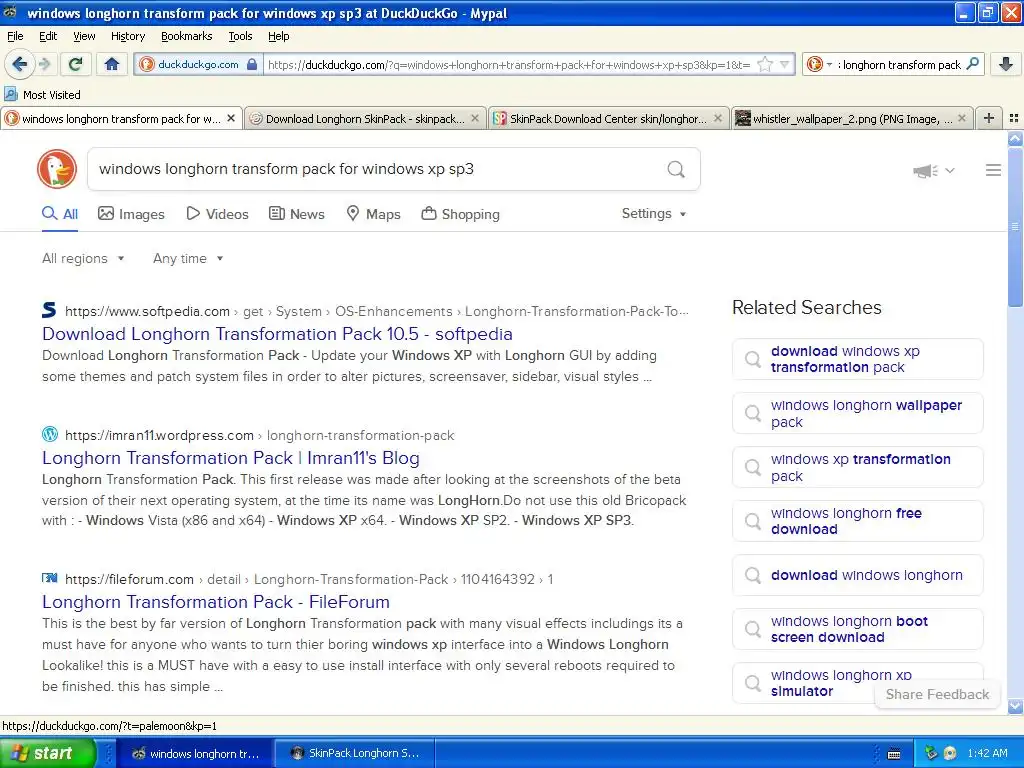Switch to SkinPack Download Center tab
This screenshot has height=768, width=1024.
(608, 118)
